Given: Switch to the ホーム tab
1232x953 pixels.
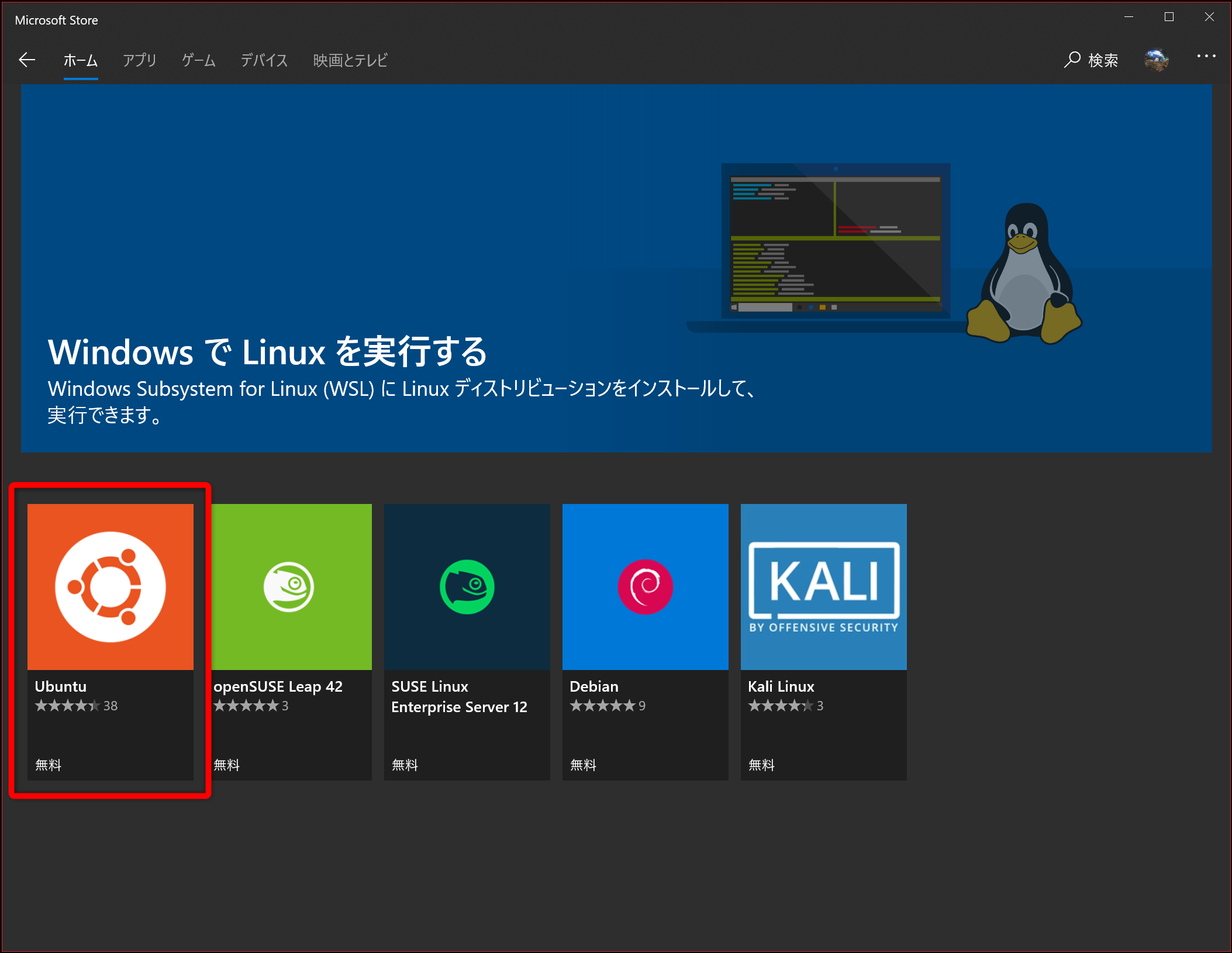Looking at the screenshot, I should [81, 60].
